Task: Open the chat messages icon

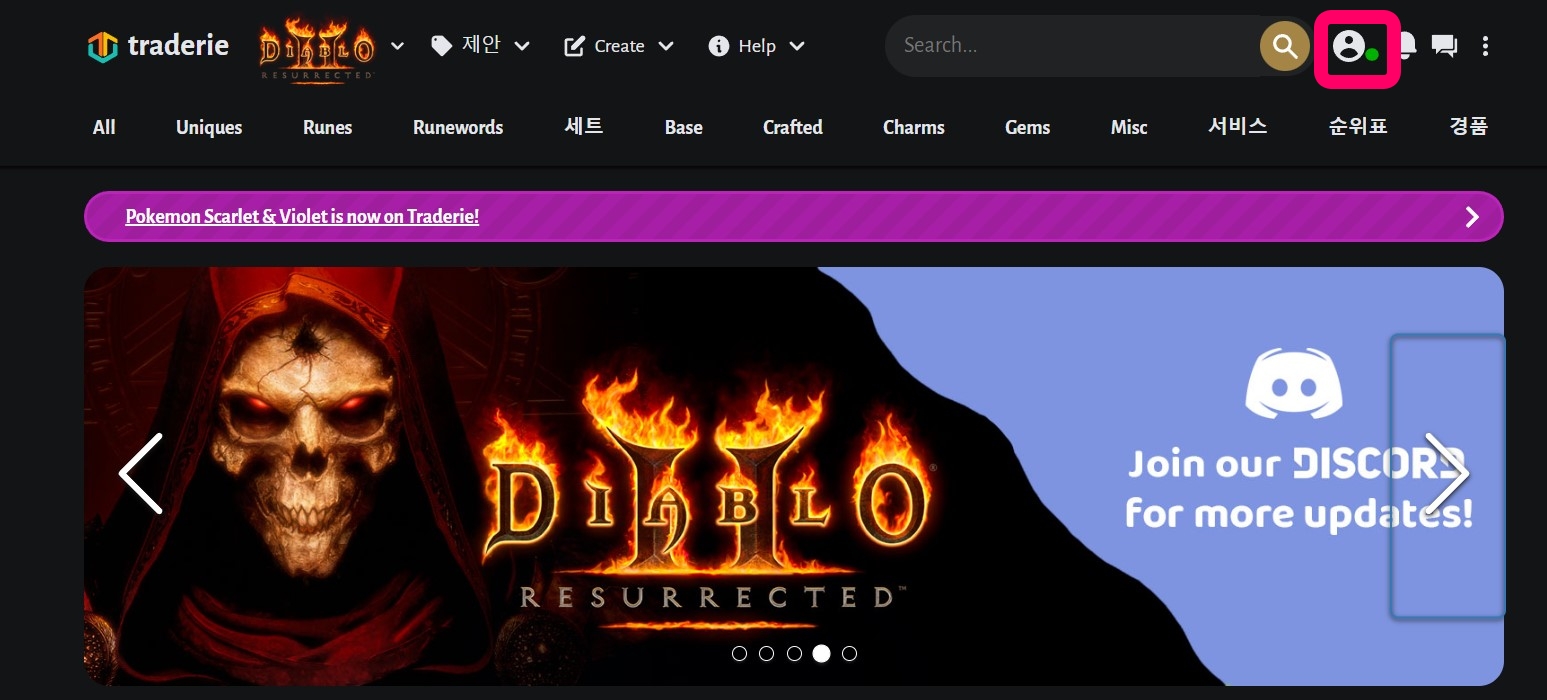Action: click(x=1444, y=46)
